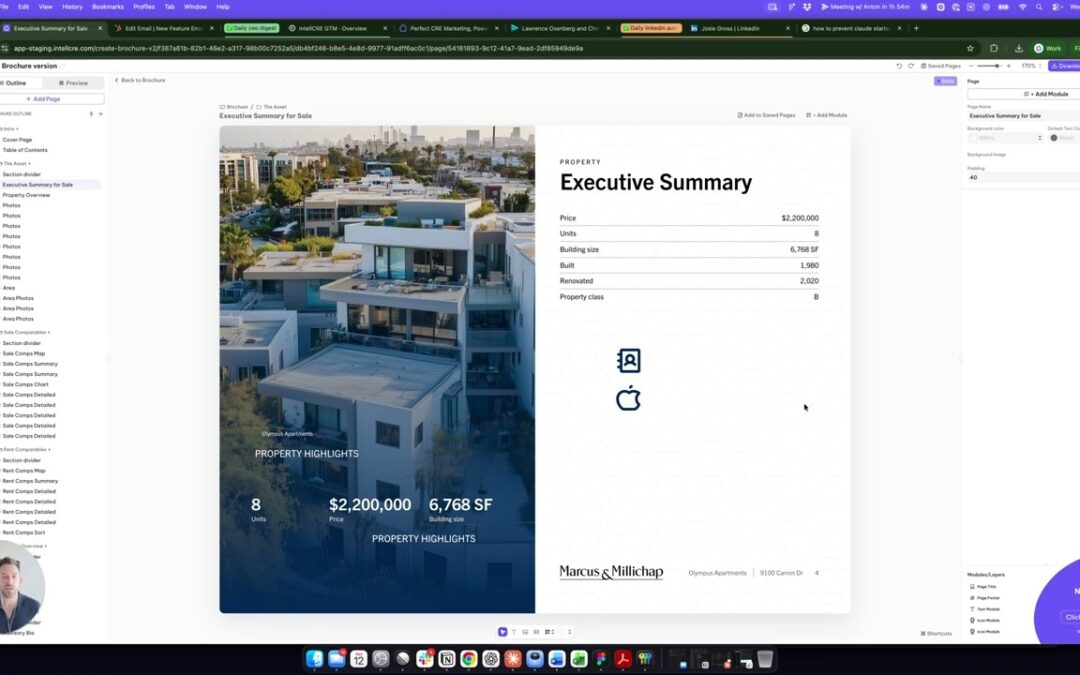This screenshot has width=1080, height=675.
Task: Open the History menu
Action: coord(72,7)
